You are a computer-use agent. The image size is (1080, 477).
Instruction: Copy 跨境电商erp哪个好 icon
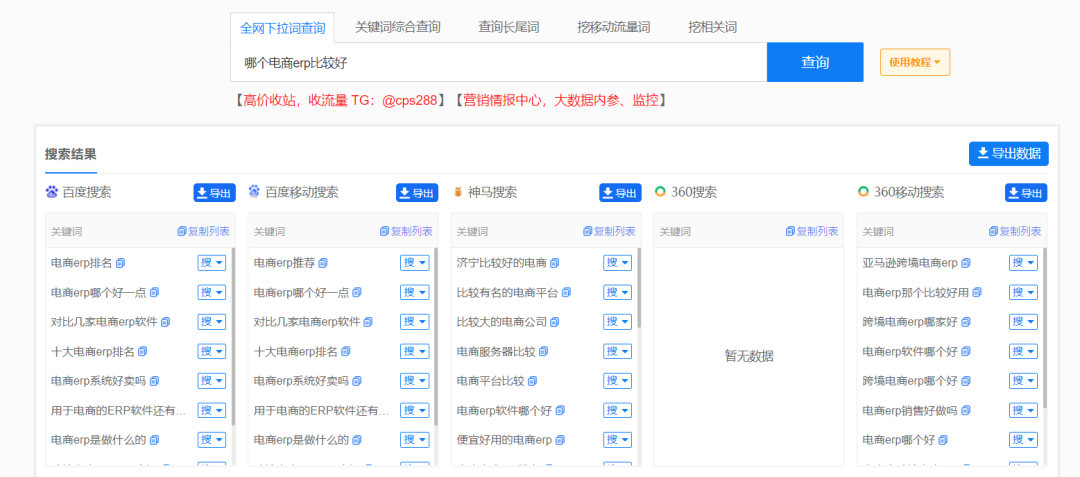point(966,381)
